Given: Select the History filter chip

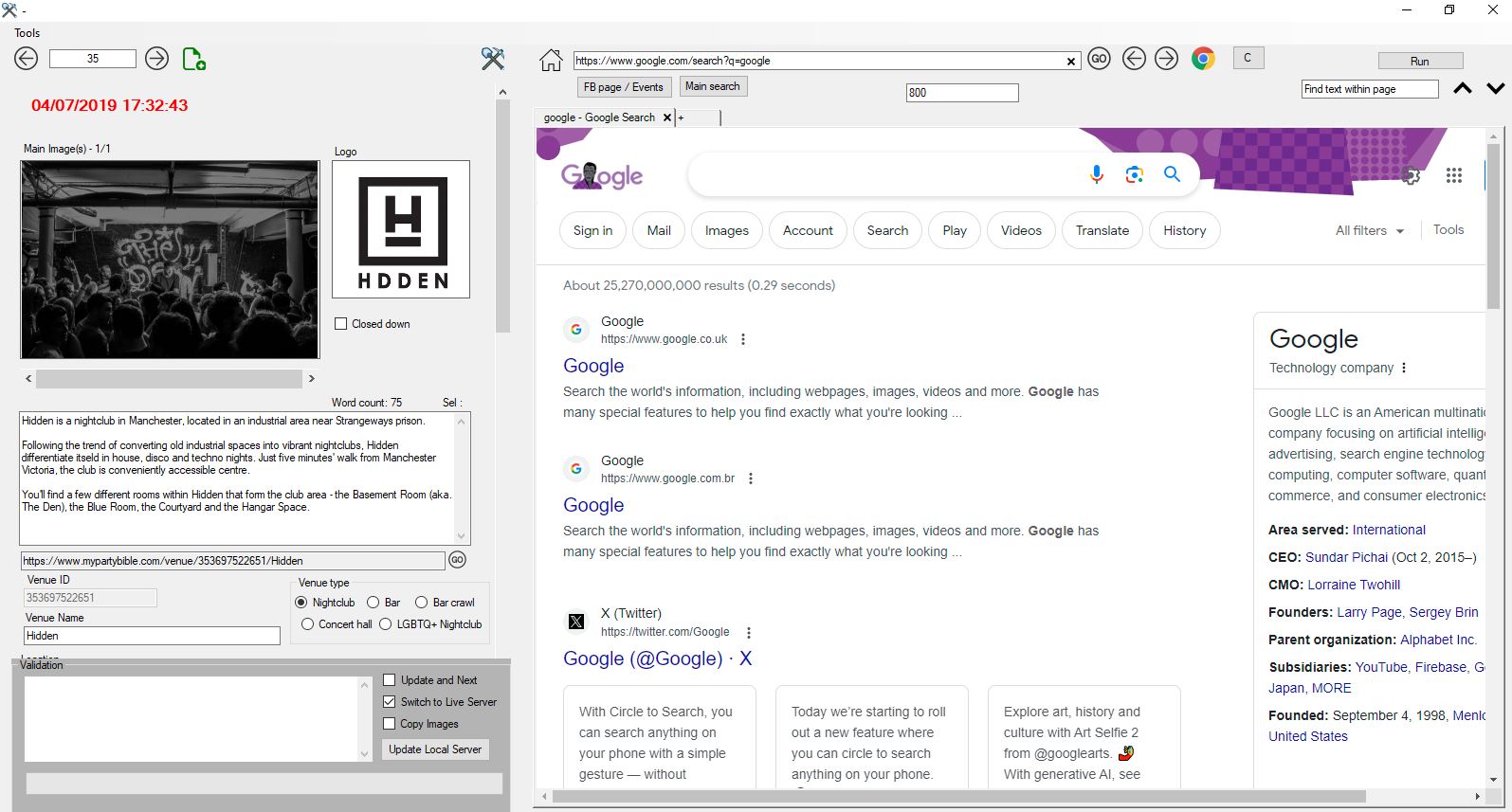Looking at the screenshot, I should point(1185,230).
